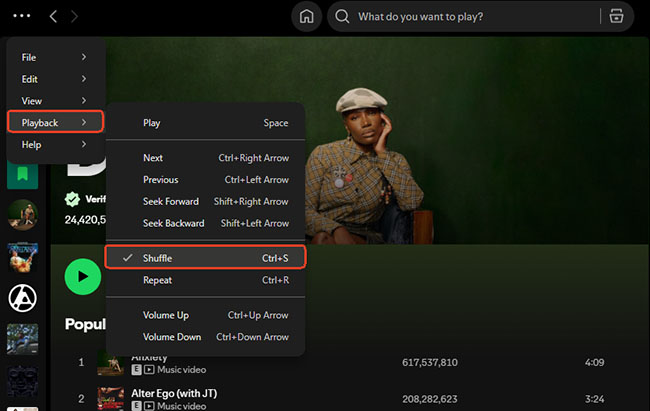Viewport: 650px width, 411px height.
Task: Go forward with the right arrow
Action: click(x=74, y=17)
